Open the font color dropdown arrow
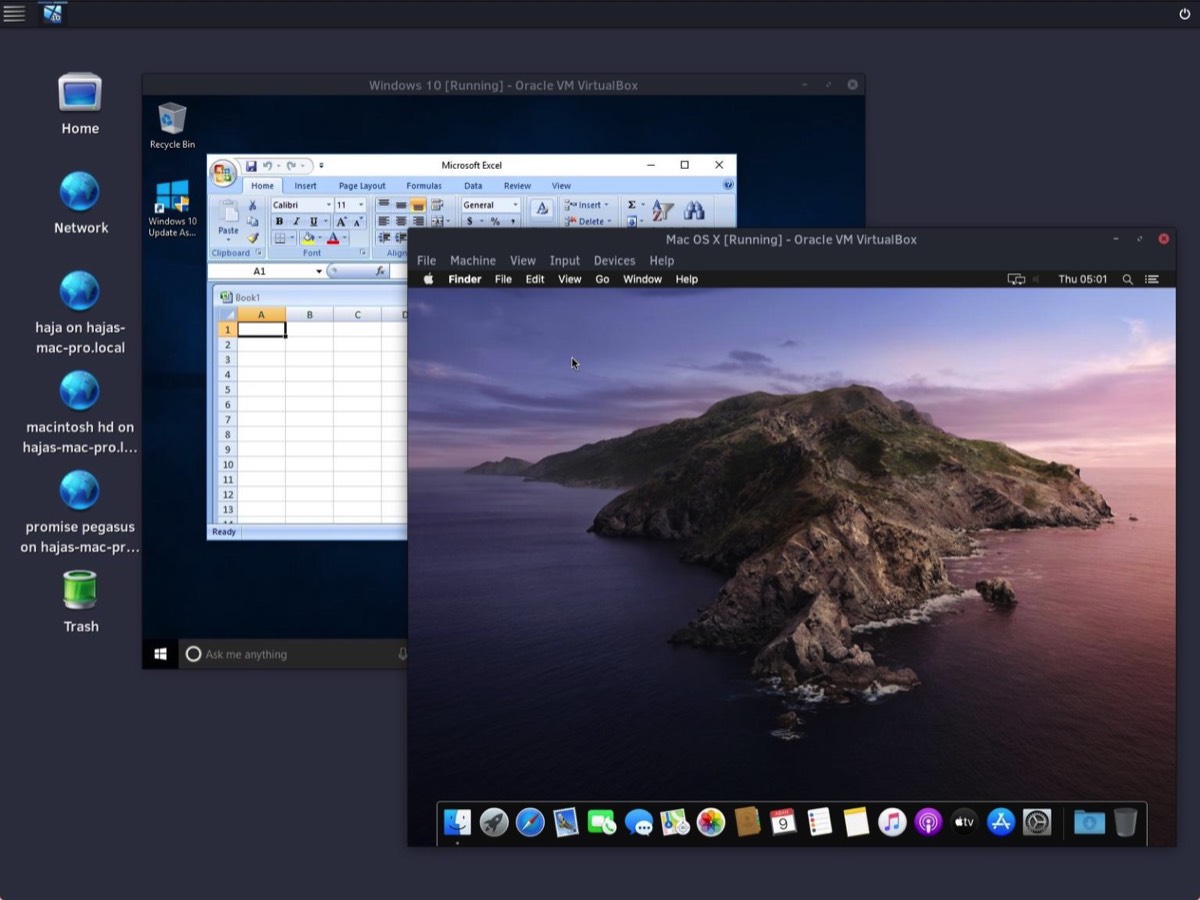 [345, 239]
